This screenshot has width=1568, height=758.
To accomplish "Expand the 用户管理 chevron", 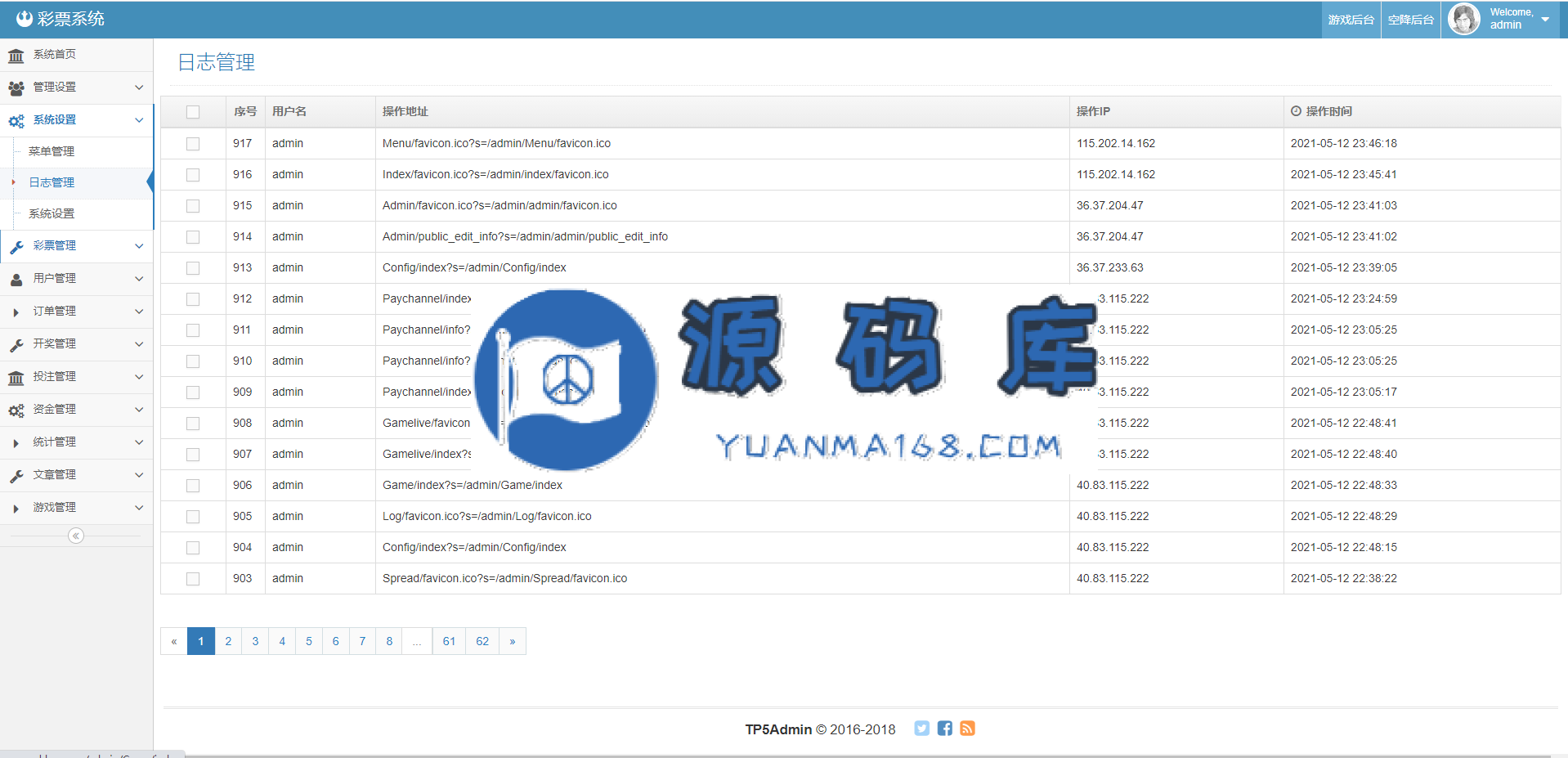I will pyautogui.click(x=139, y=279).
